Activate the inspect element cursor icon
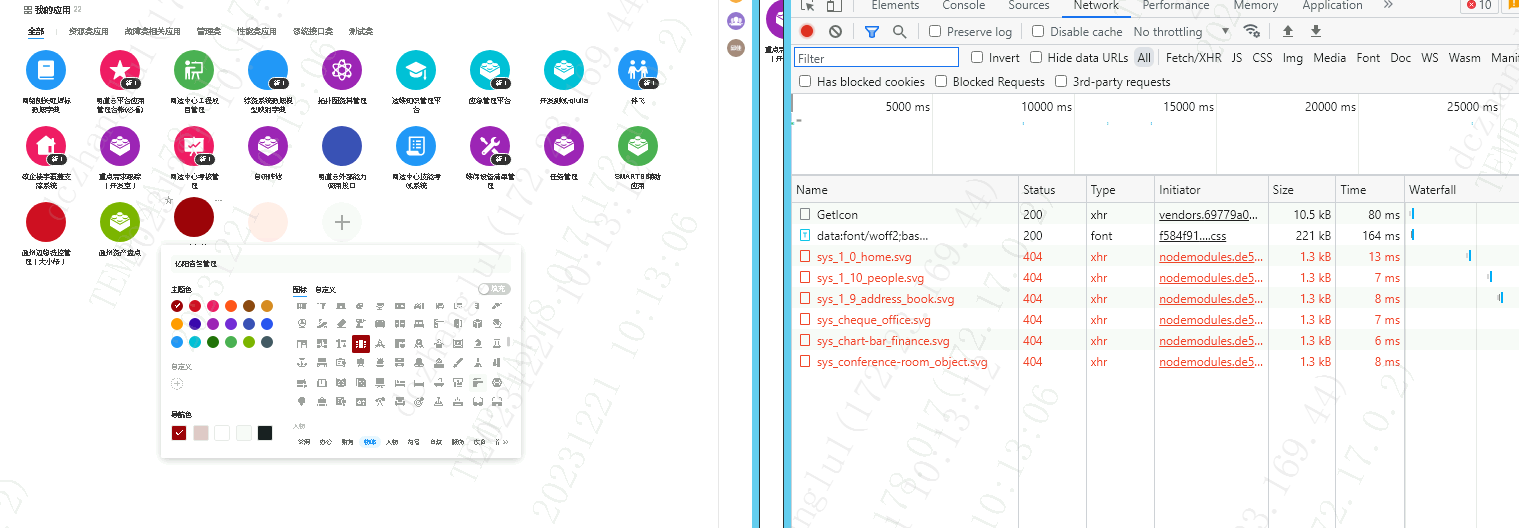 tap(808, 6)
